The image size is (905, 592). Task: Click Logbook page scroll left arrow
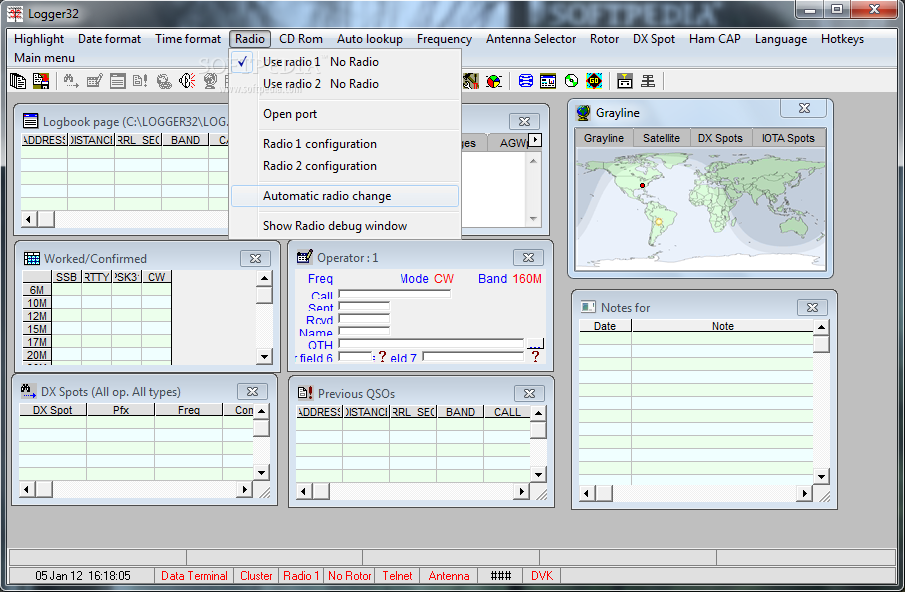tap(29, 219)
